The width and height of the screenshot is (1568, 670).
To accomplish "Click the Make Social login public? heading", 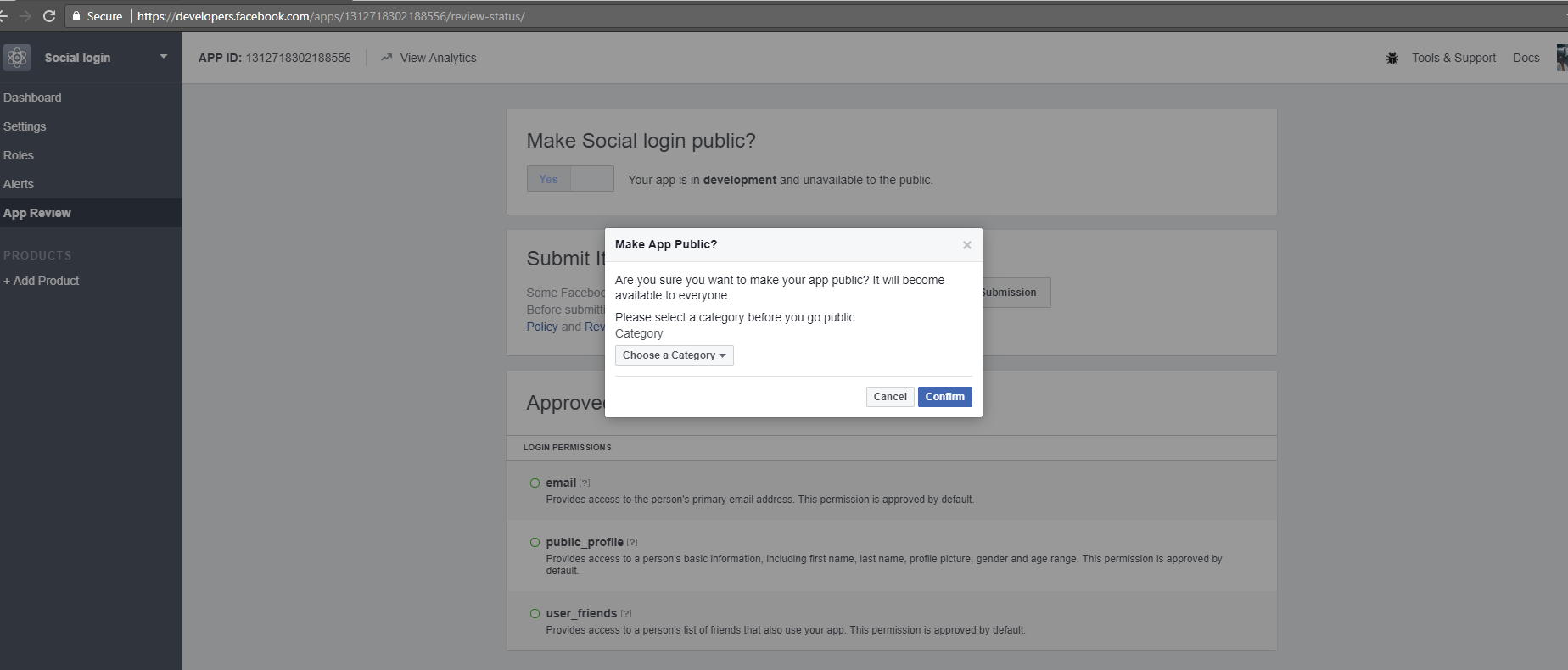I will (x=641, y=141).
